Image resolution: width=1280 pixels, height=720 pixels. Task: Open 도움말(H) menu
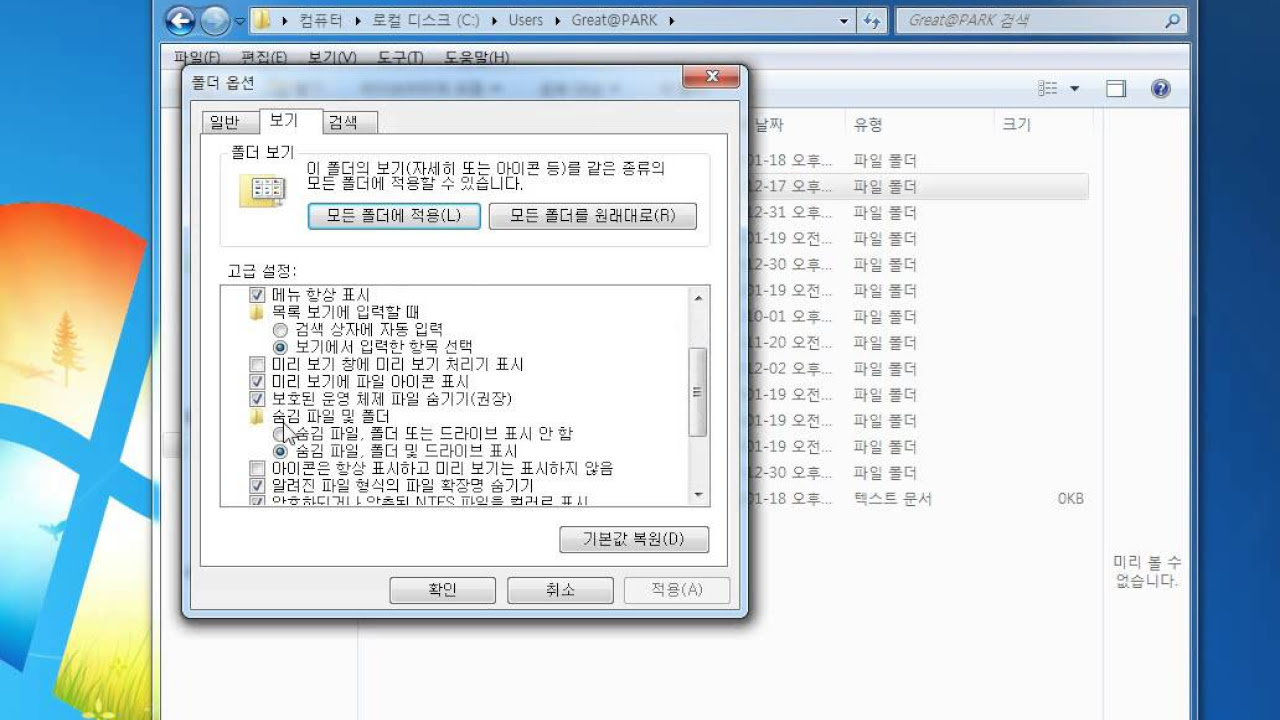pos(476,58)
